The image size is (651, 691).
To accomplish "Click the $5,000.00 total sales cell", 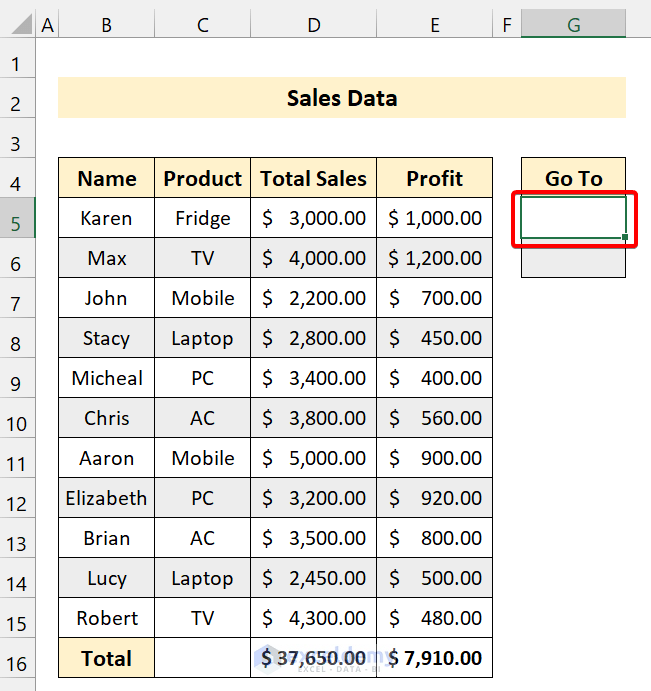I will pos(314,458).
